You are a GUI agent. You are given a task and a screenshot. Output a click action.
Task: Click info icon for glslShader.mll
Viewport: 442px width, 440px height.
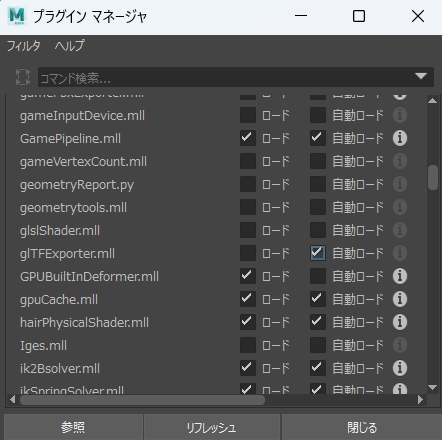[x=400, y=230]
